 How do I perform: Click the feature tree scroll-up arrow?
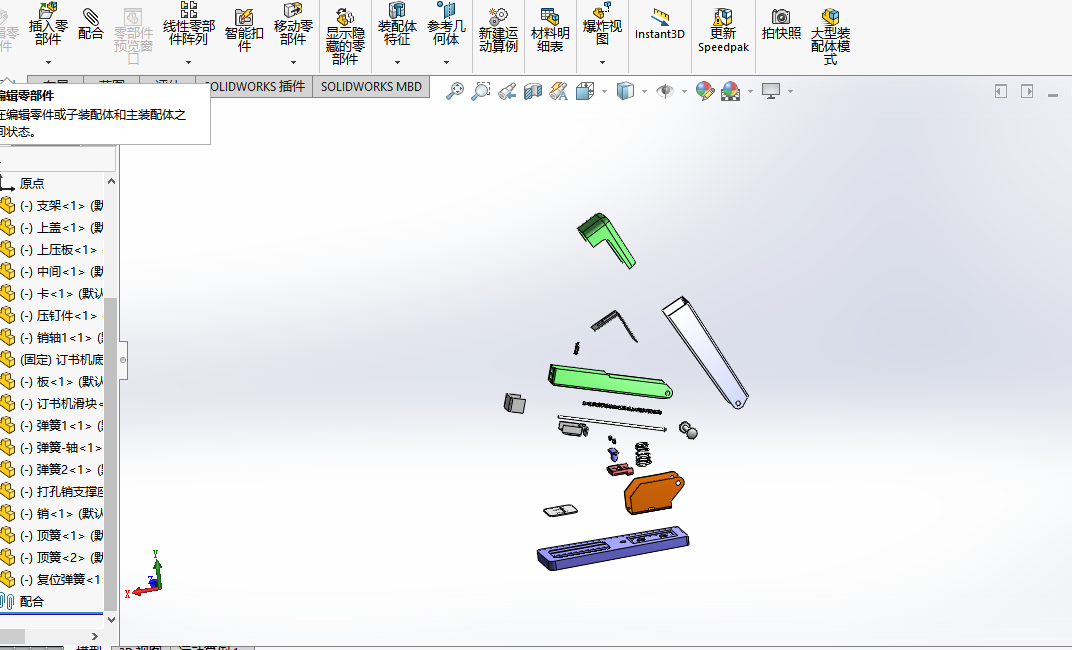[111, 182]
